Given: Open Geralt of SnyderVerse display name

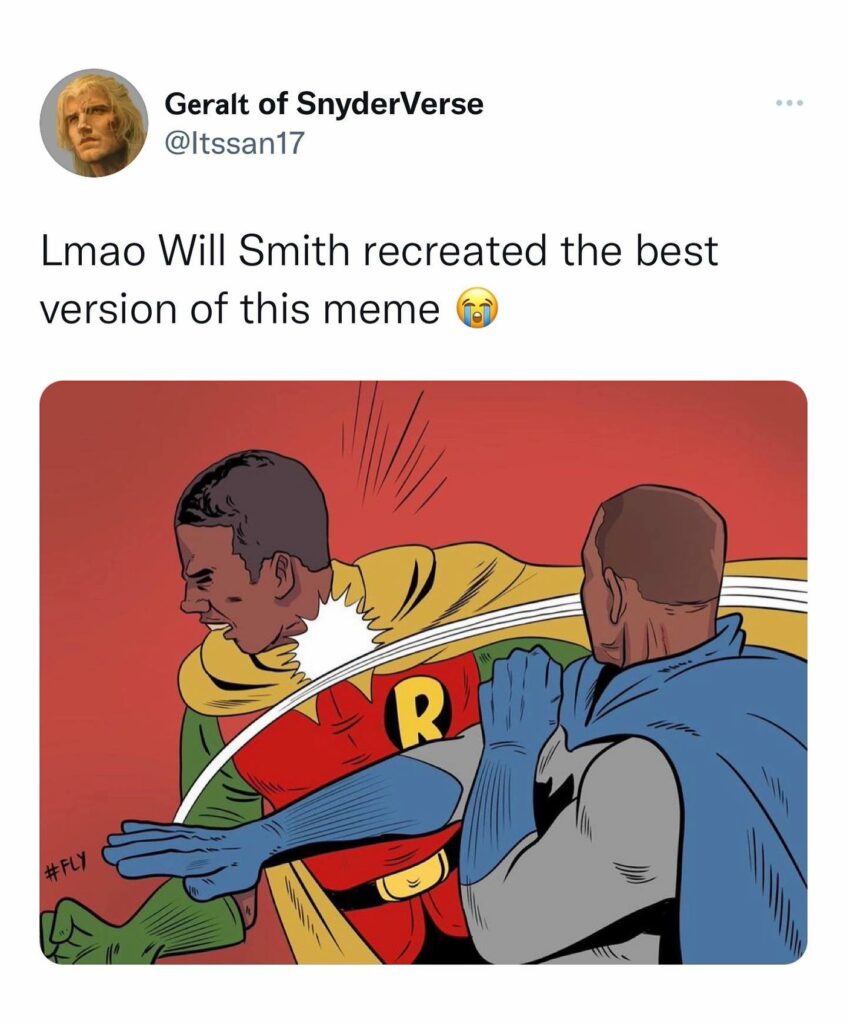Looking at the screenshot, I should (x=324, y=103).
